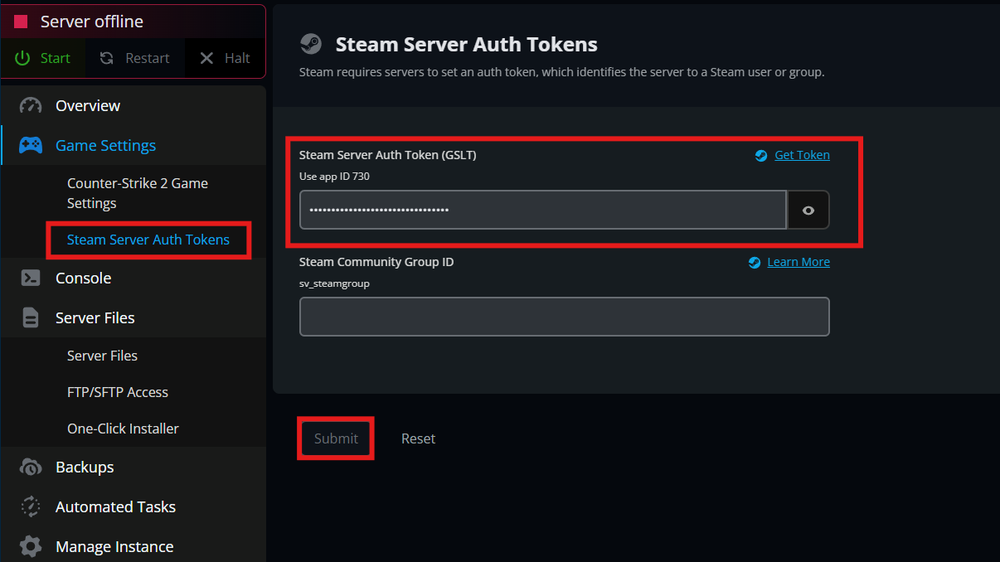Screen dimensions: 1000x562
Task: Reveal the auth token with the eye button
Action: click(x=808, y=210)
